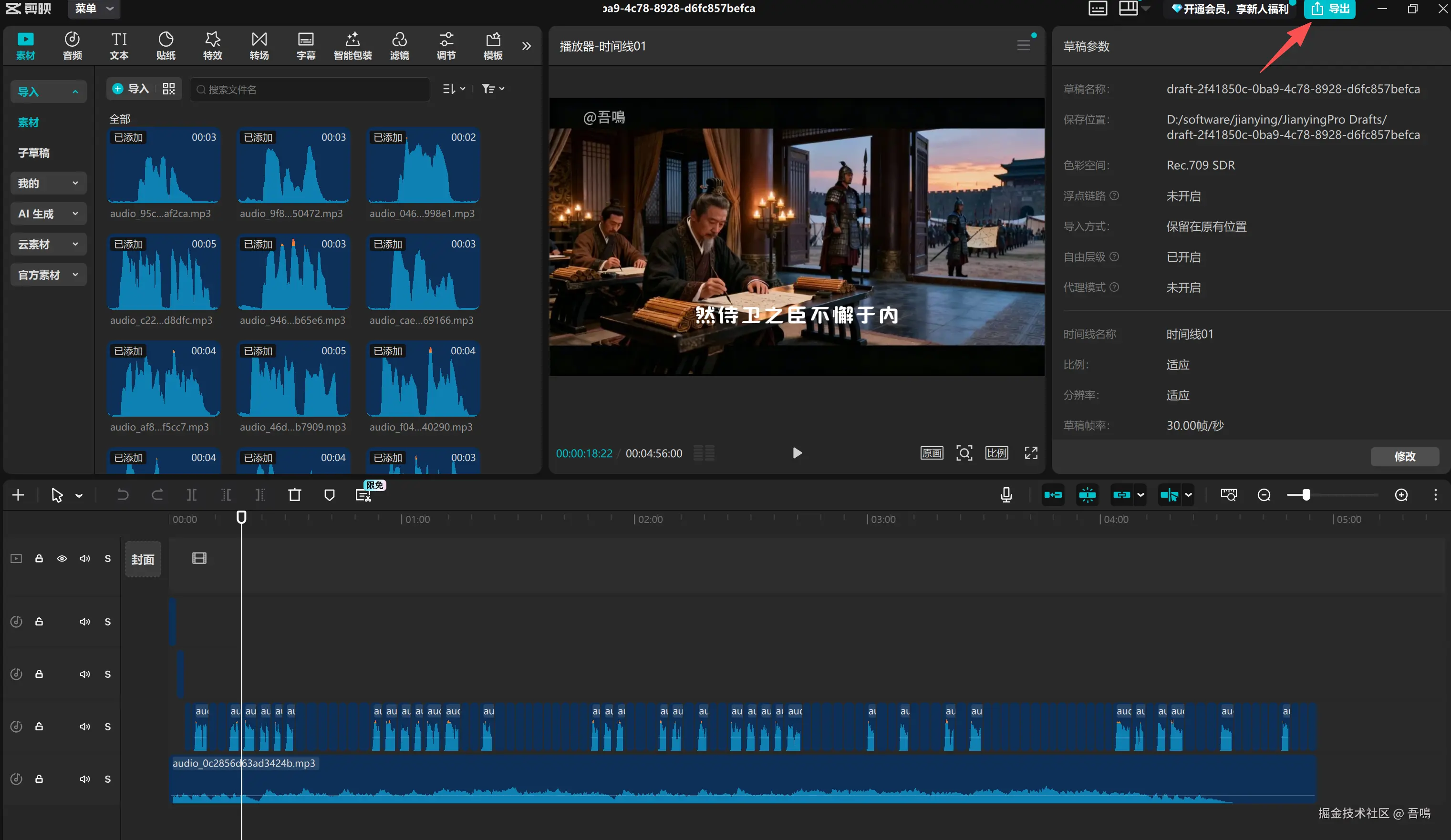
Task: Open the fullscreen preview icon
Action: coord(1031,453)
